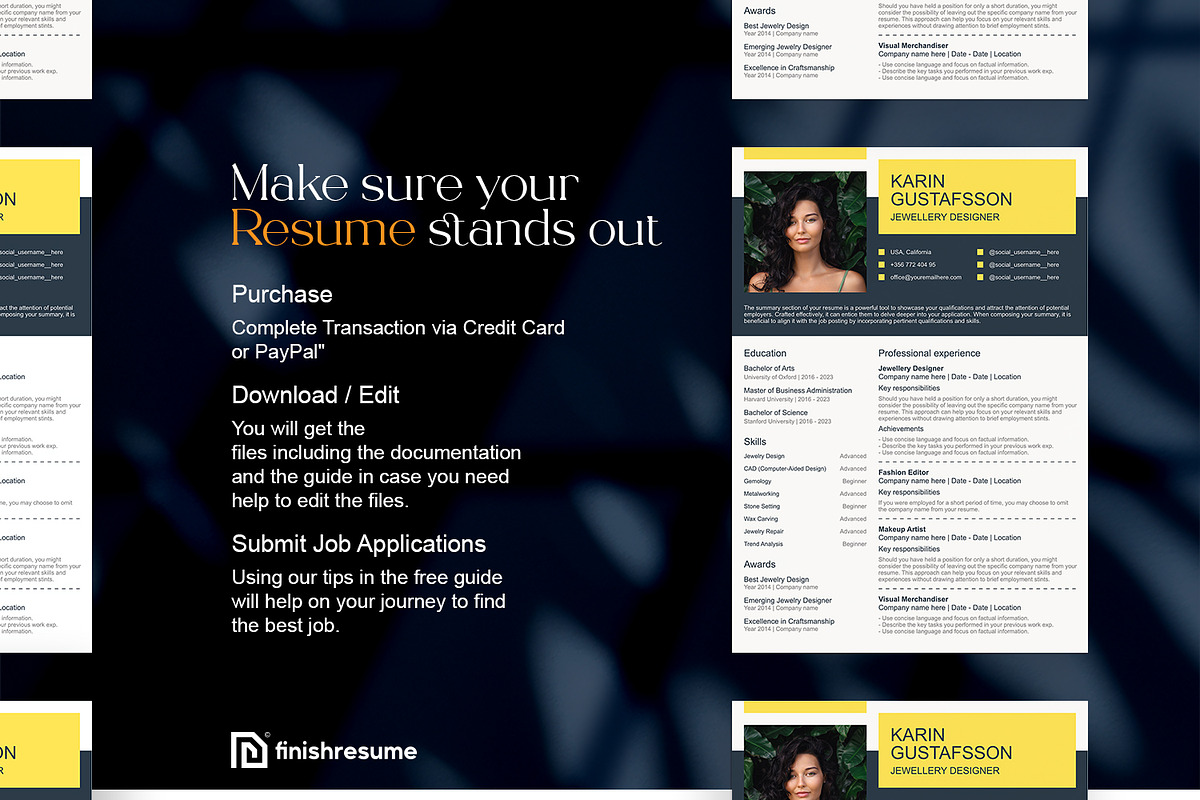This screenshot has height=800, width=1200.
Task: Click the finishresume logo icon
Action: (250, 750)
